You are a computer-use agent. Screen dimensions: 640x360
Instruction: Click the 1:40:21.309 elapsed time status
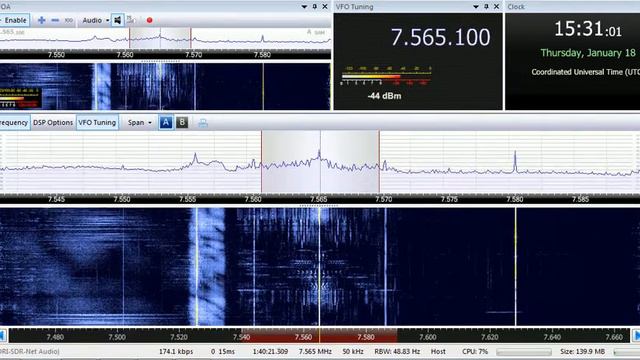[270, 351]
